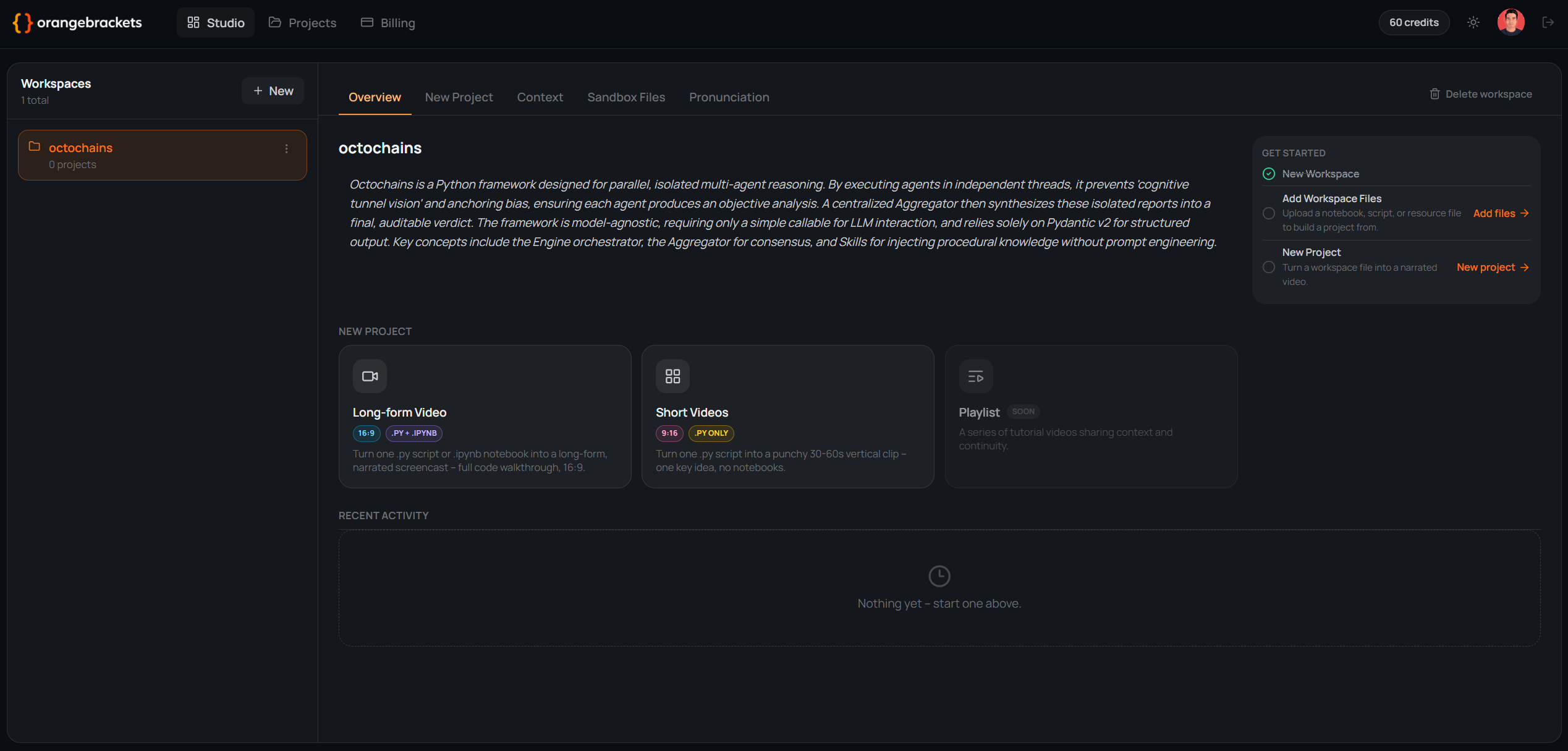Click the 16:9 aspect ratio badge

[x=367, y=433]
